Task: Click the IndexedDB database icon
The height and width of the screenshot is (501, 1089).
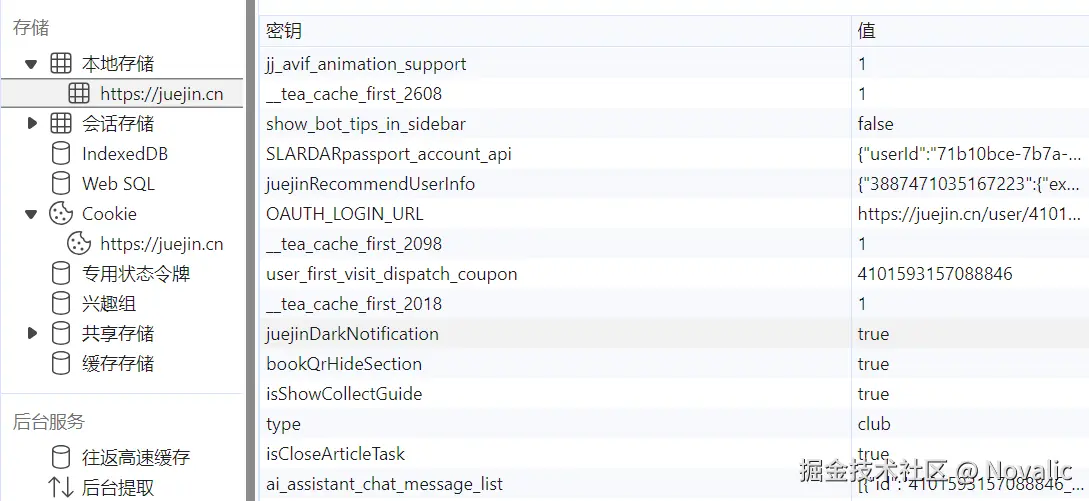Action: [x=61, y=154]
